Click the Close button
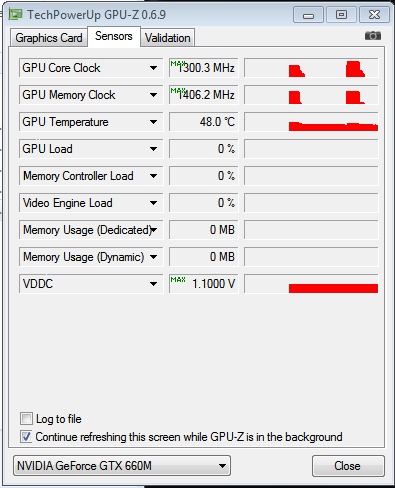 point(348,466)
